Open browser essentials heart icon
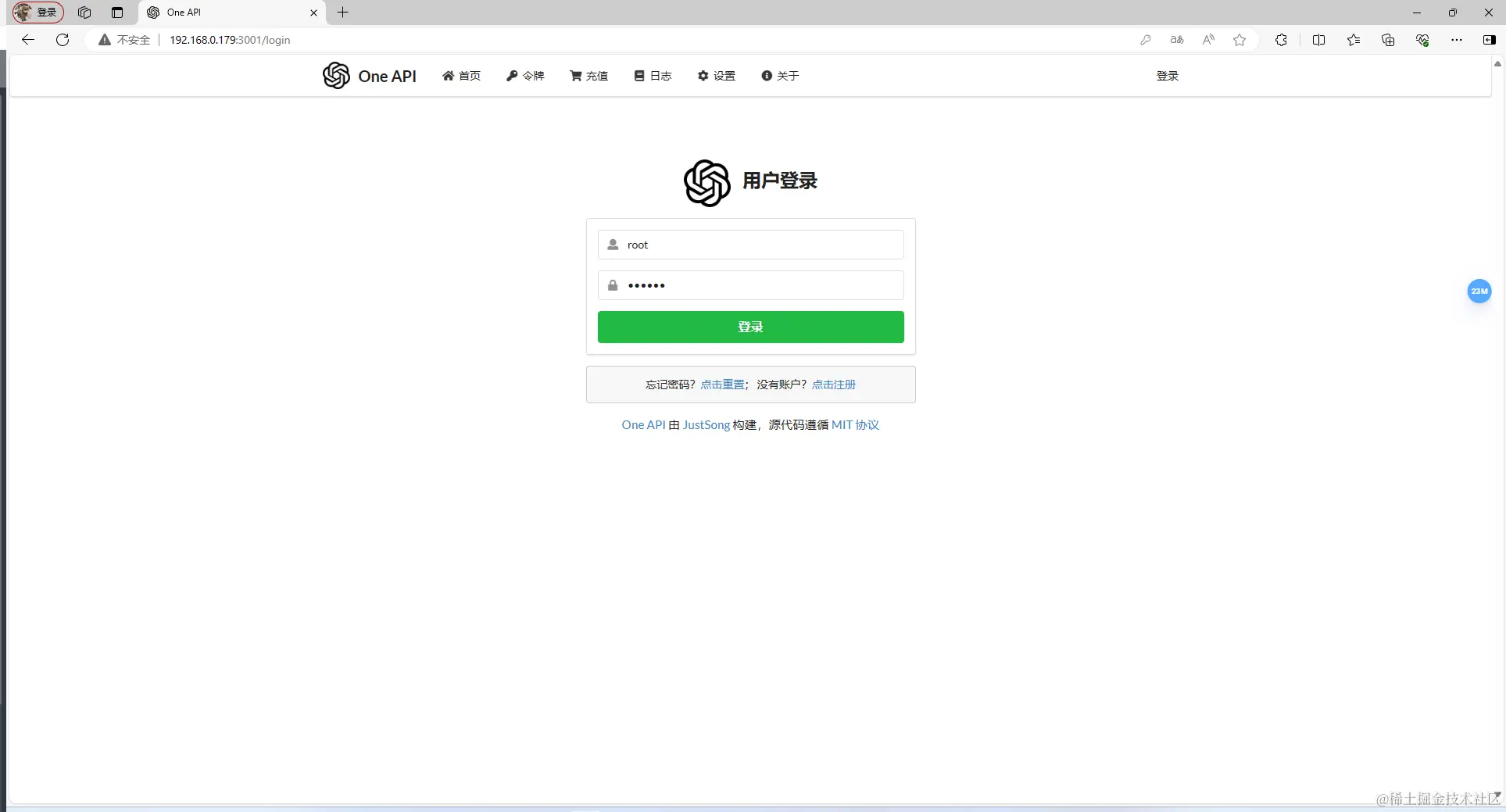This screenshot has height=812, width=1506. click(x=1422, y=40)
